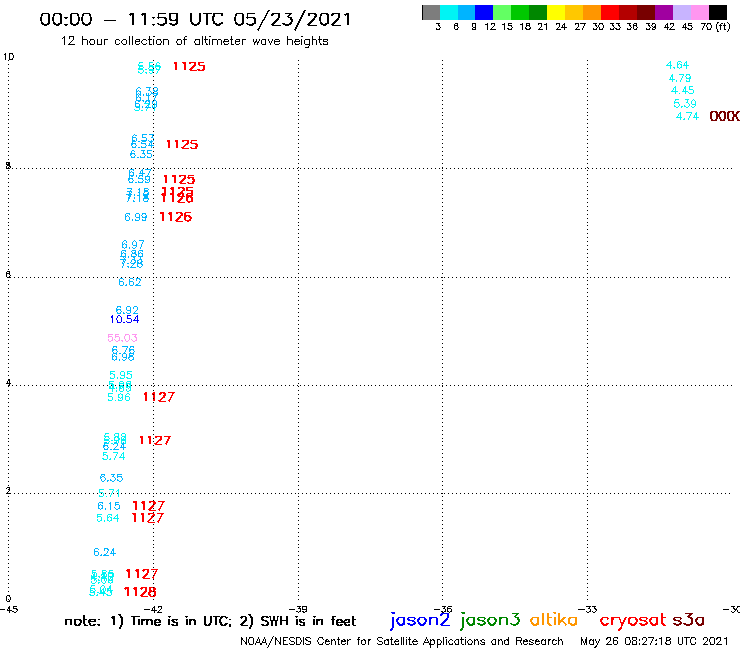Click the 4.79 wave height reading
Image resolution: width=740 pixels, height=650 pixels.
pos(680,78)
